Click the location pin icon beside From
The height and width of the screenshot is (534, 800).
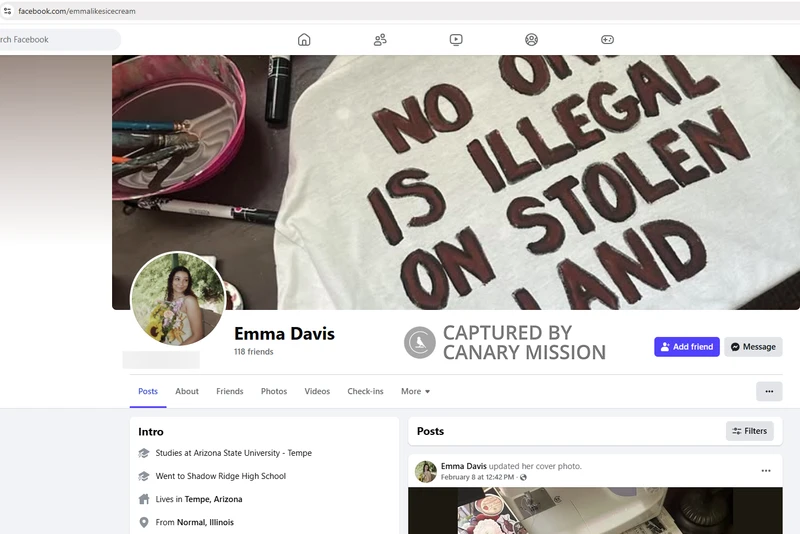pos(144,522)
